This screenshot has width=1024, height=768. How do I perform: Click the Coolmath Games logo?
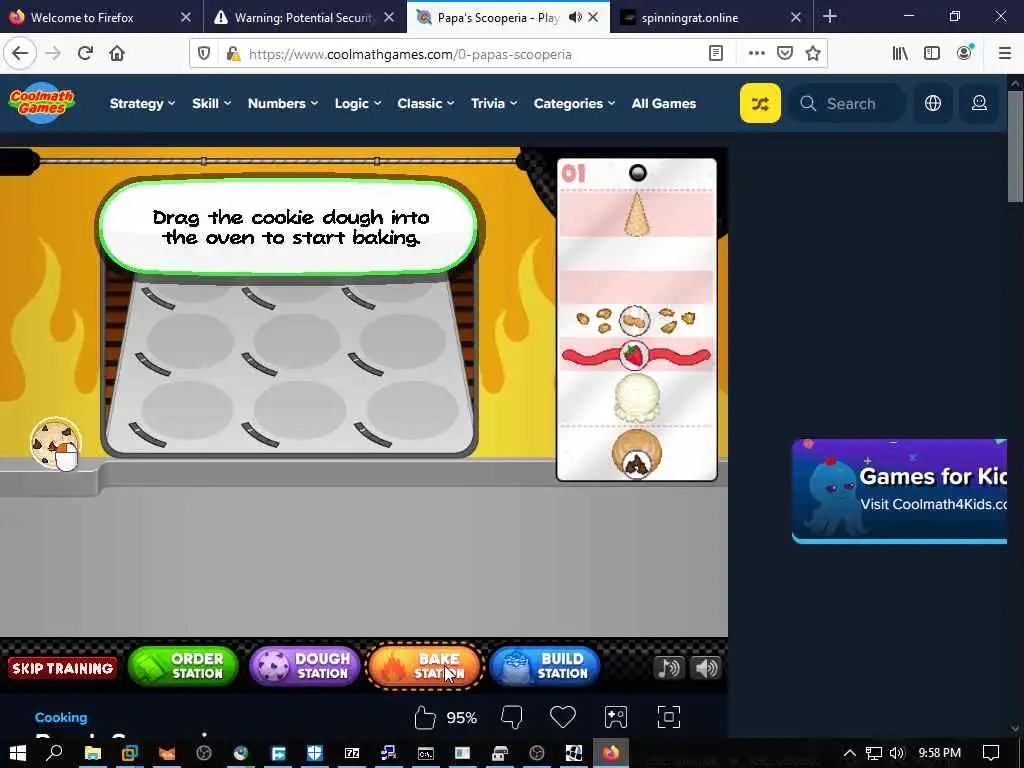click(x=42, y=103)
